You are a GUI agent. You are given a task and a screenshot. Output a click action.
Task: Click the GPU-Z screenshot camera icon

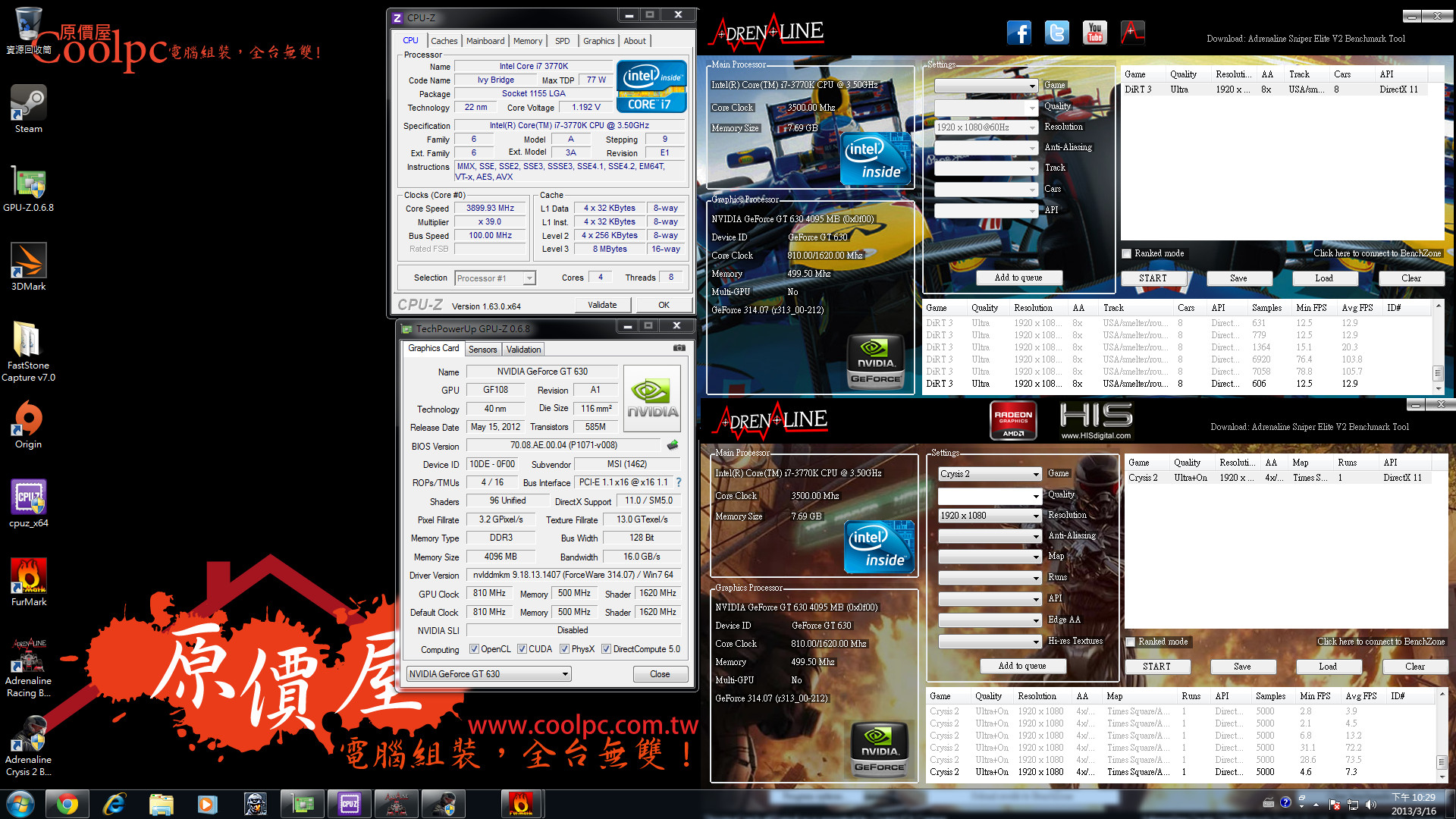[679, 348]
